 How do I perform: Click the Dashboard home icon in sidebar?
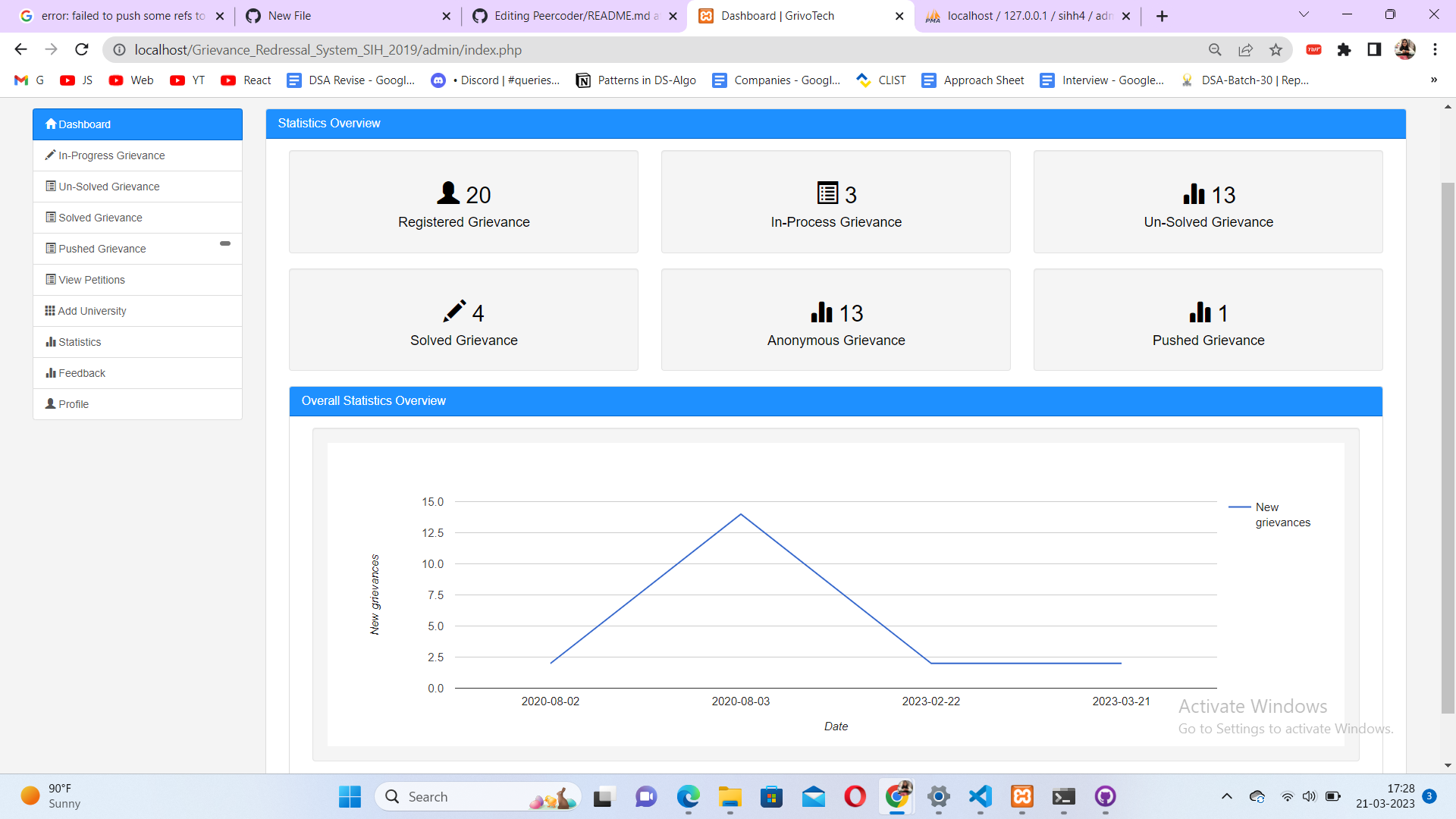pos(51,124)
